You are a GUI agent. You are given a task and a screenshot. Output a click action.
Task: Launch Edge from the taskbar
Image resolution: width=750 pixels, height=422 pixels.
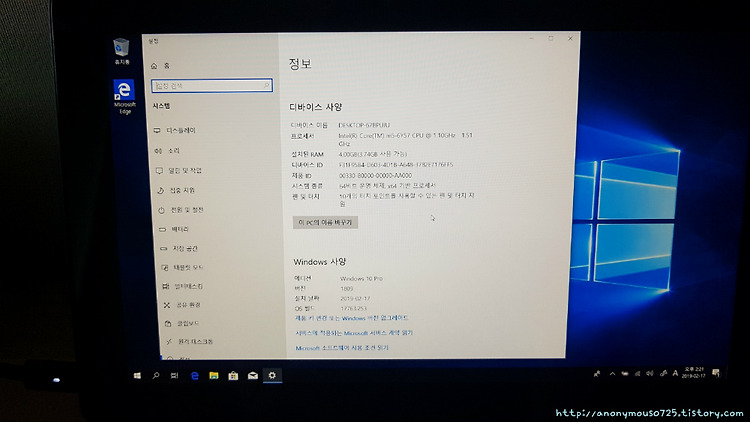195,376
